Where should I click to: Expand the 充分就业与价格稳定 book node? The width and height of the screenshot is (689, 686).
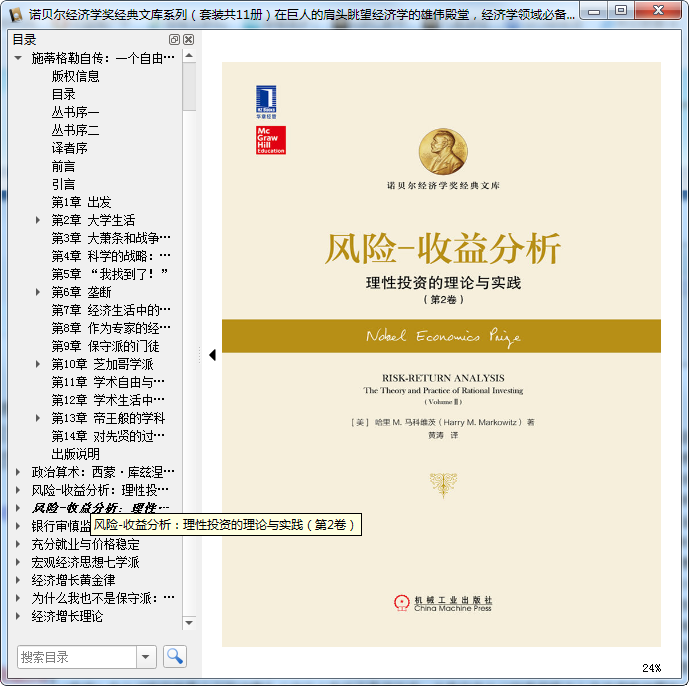[x=18, y=544]
